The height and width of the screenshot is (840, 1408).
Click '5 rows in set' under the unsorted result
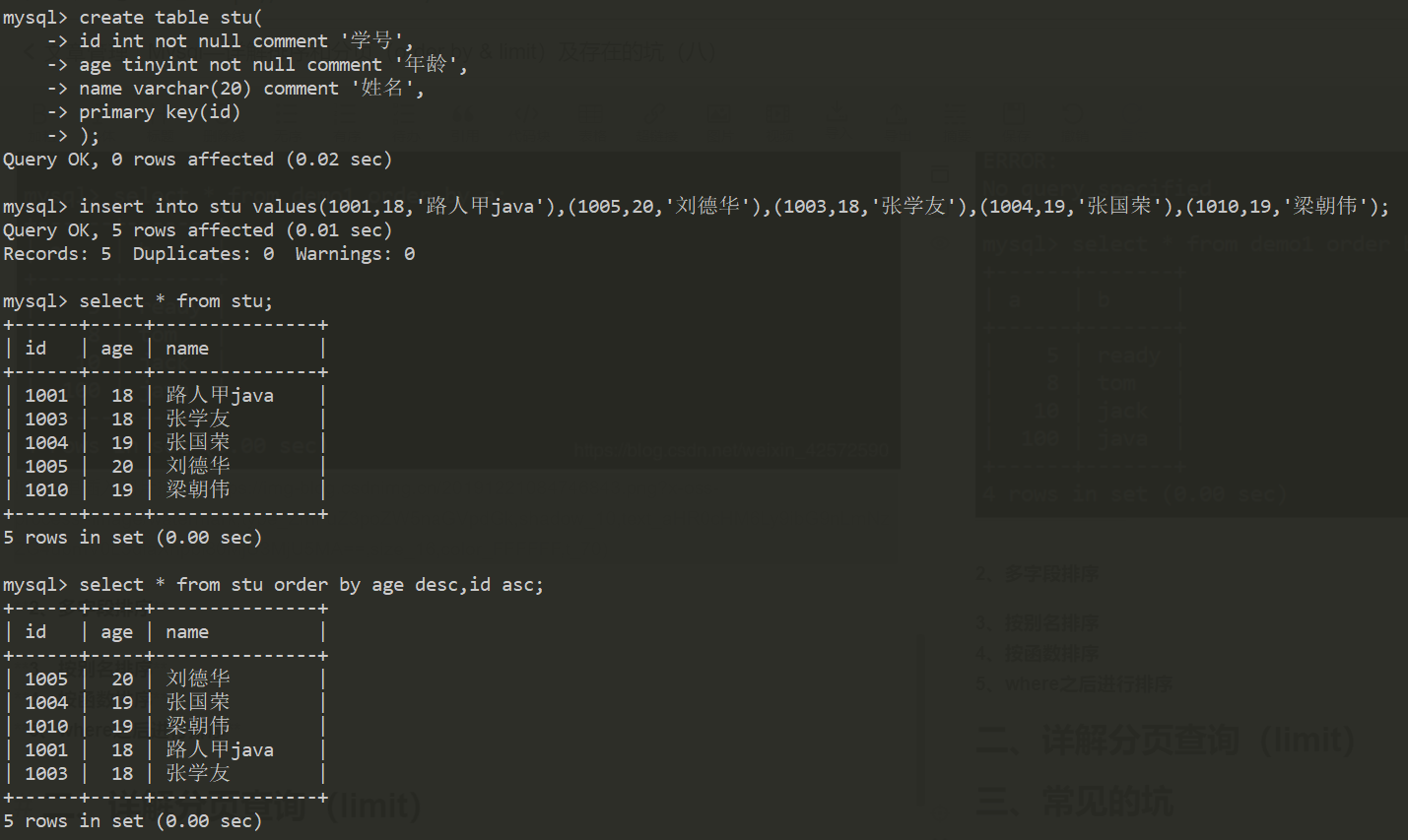pyautogui.click(x=74, y=538)
